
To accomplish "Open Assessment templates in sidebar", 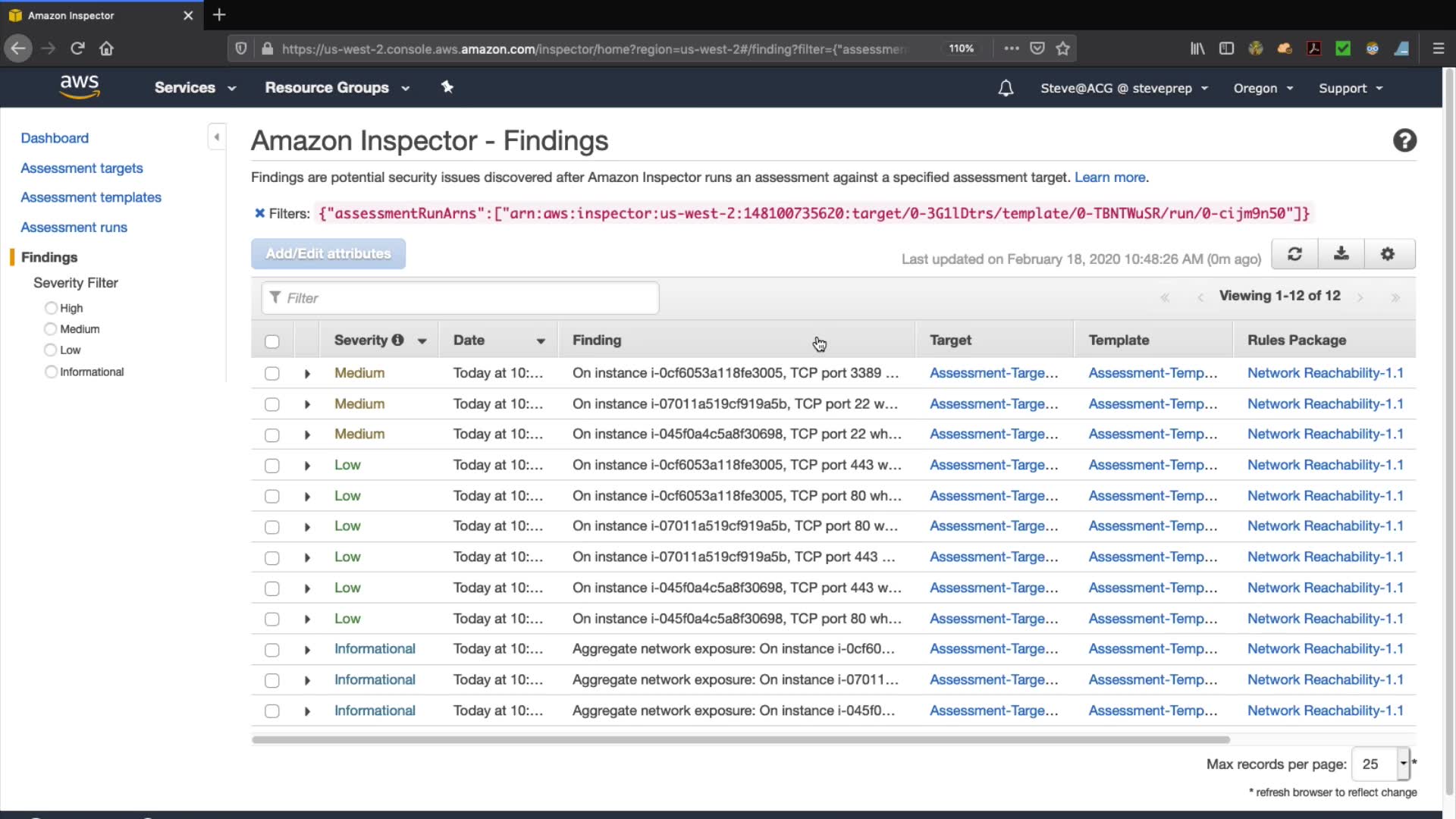I will pyautogui.click(x=91, y=197).
